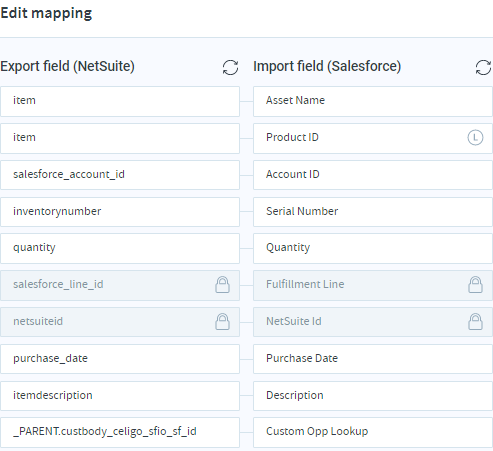Select the inventorynumber export field

pyautogui.click(x=120, y=212)
